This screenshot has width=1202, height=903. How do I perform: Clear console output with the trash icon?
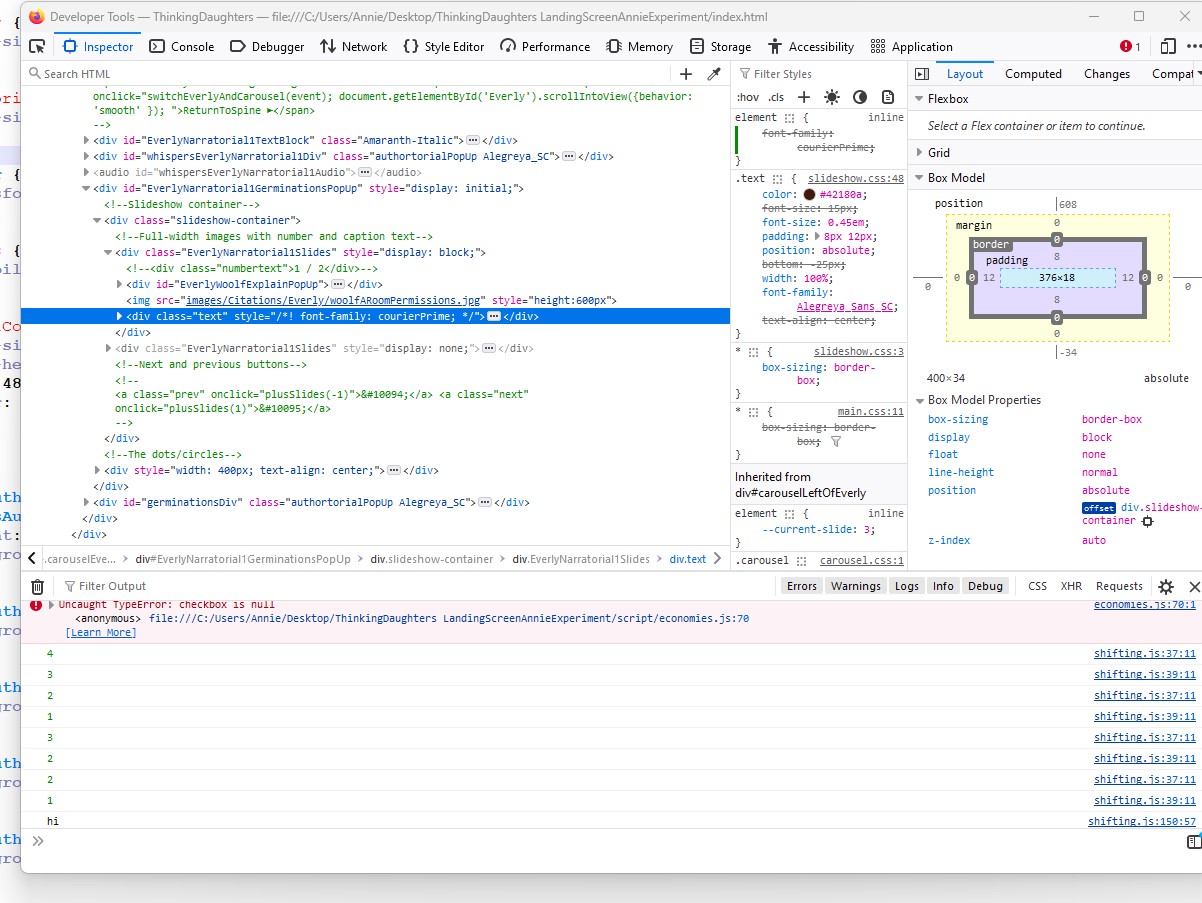(x=37, y=586)
